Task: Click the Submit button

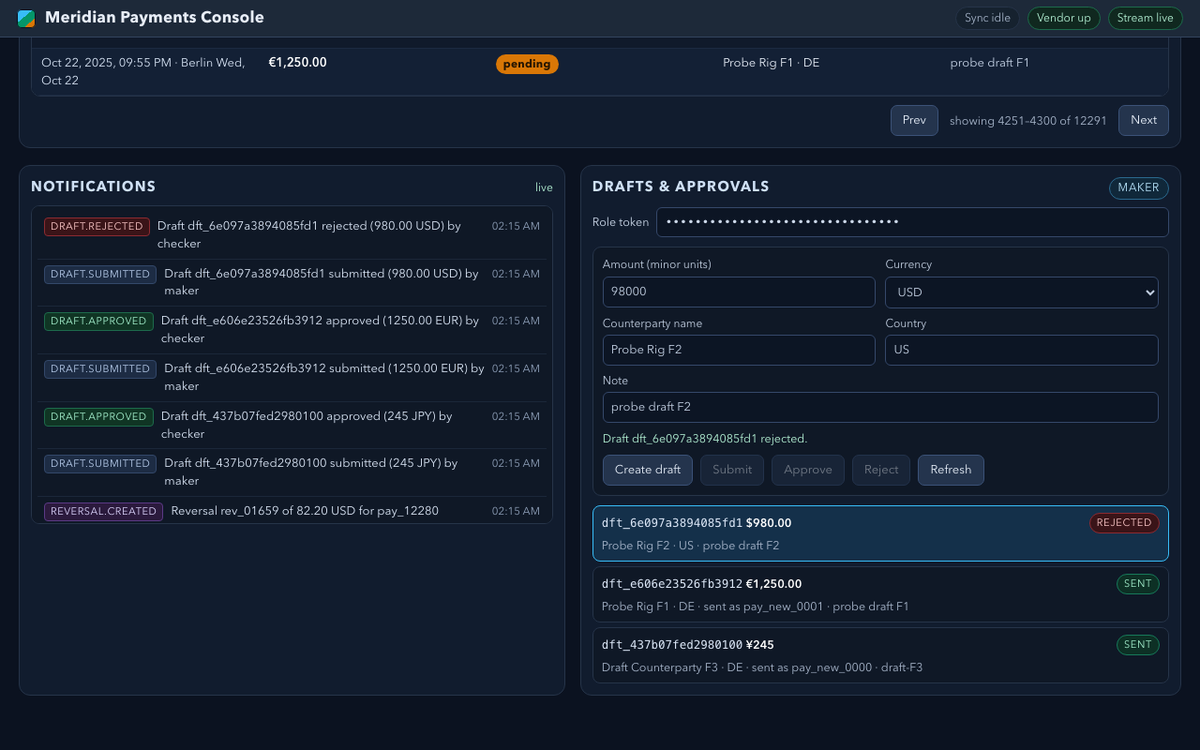Action: (732, 470)
